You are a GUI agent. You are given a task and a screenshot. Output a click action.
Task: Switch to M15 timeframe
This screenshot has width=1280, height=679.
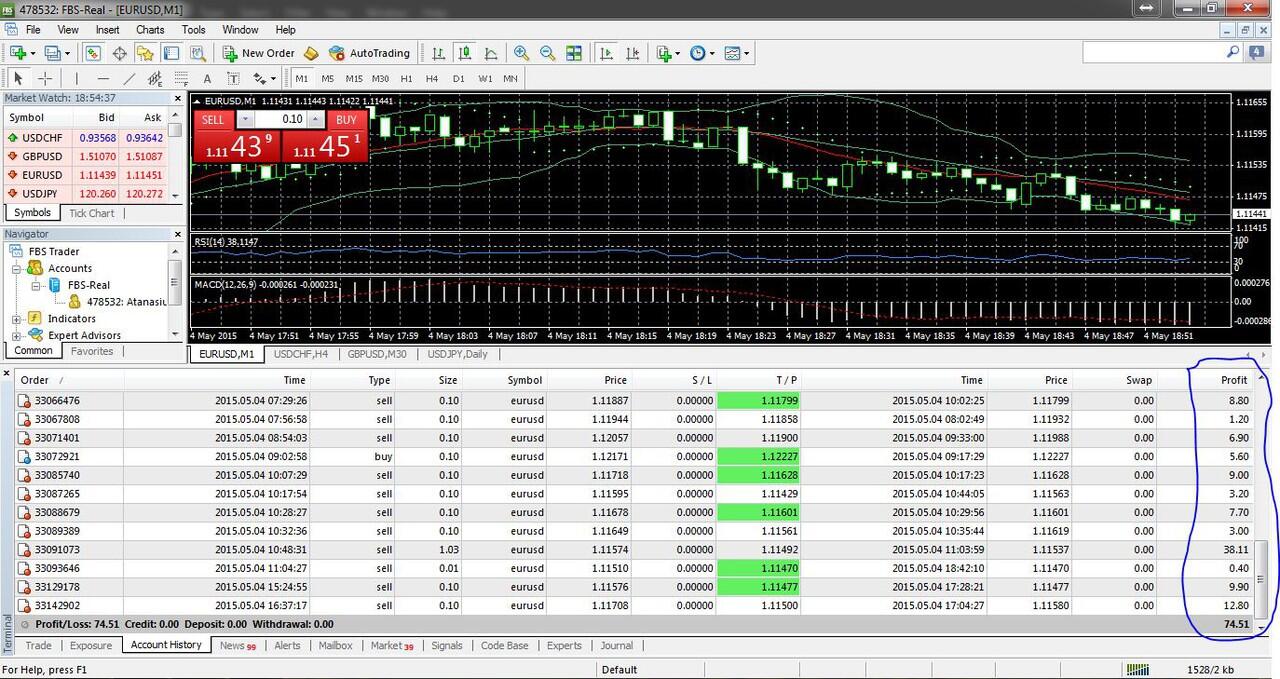pyautogui.click(x=354, y=78)
